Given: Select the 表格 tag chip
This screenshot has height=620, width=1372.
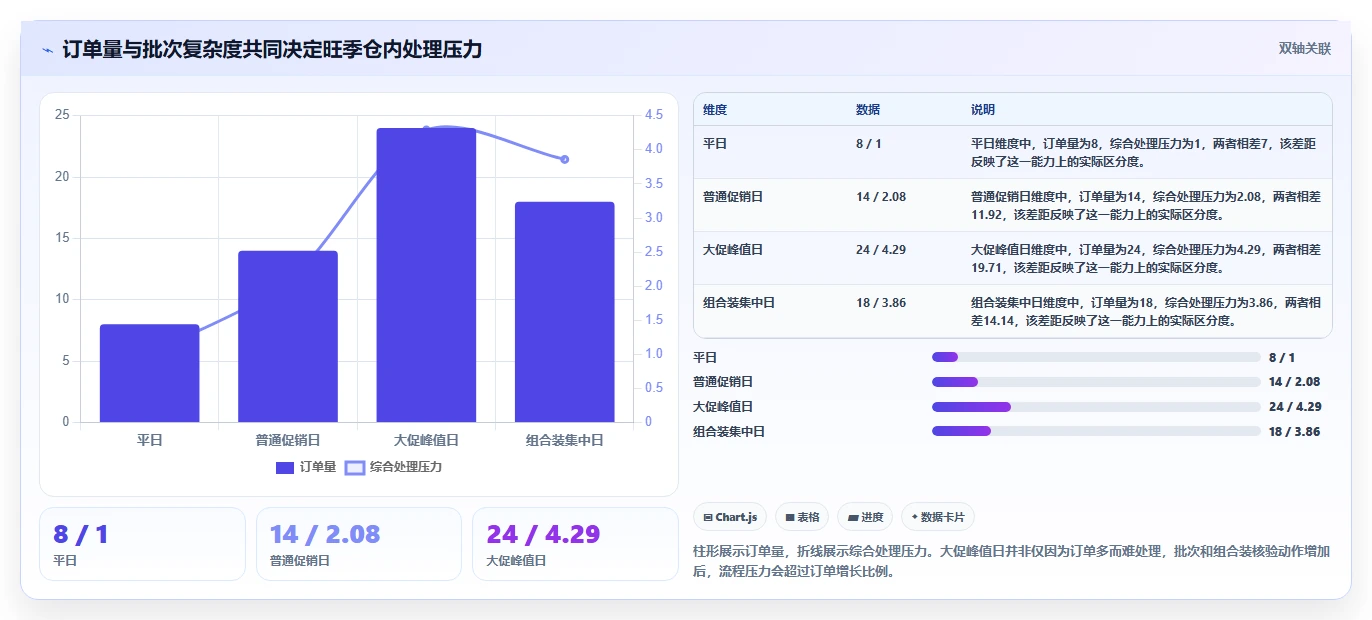Looking at the screenshot, I should 802,517.
